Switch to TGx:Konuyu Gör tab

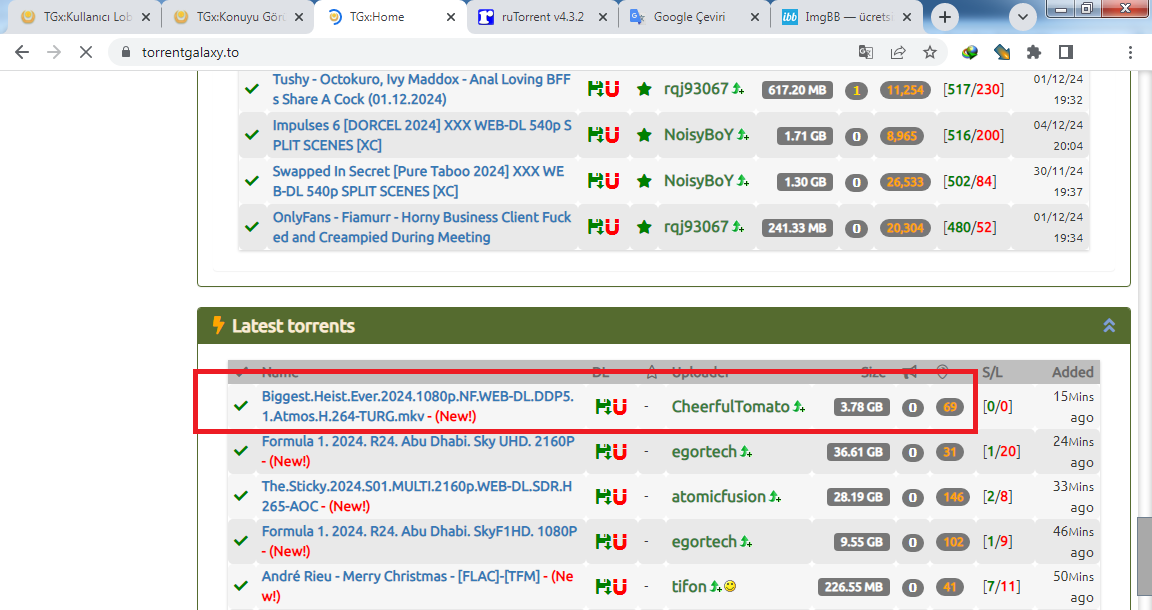[238, 17]
